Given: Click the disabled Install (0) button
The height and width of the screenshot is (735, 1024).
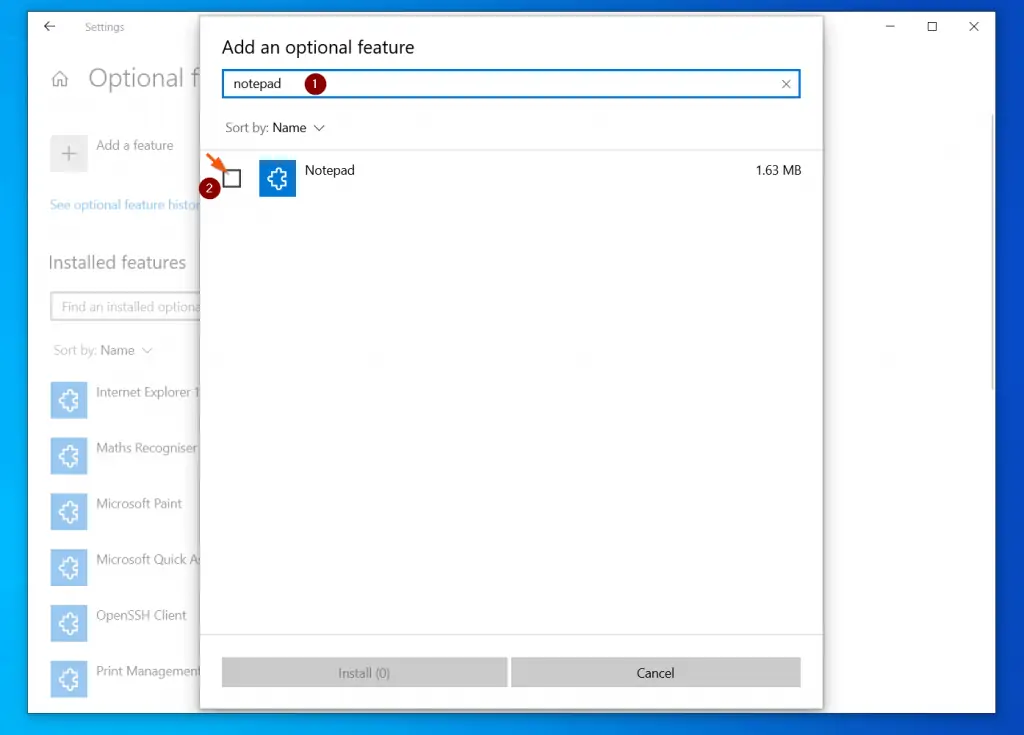Looking at the screenshot, I should [364, 672].
